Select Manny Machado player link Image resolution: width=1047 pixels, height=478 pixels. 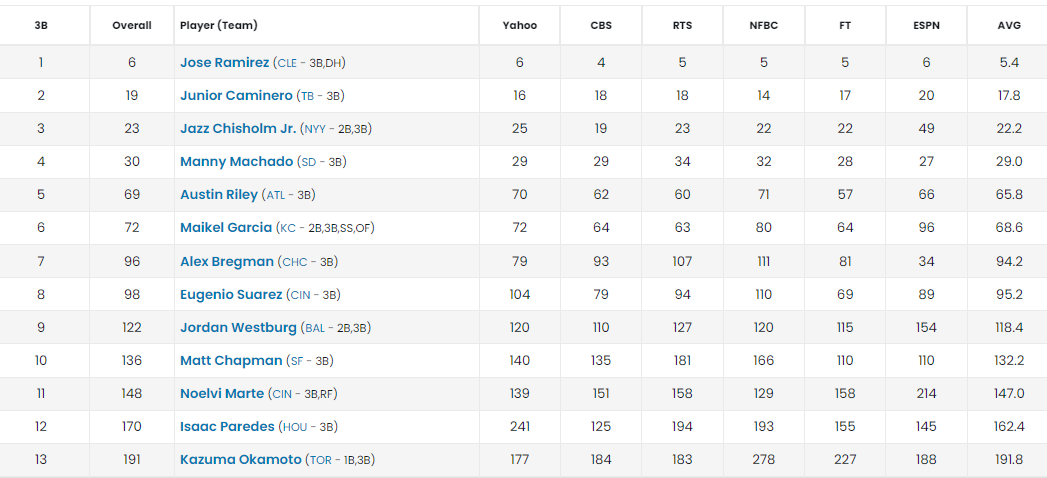(236, 162)
